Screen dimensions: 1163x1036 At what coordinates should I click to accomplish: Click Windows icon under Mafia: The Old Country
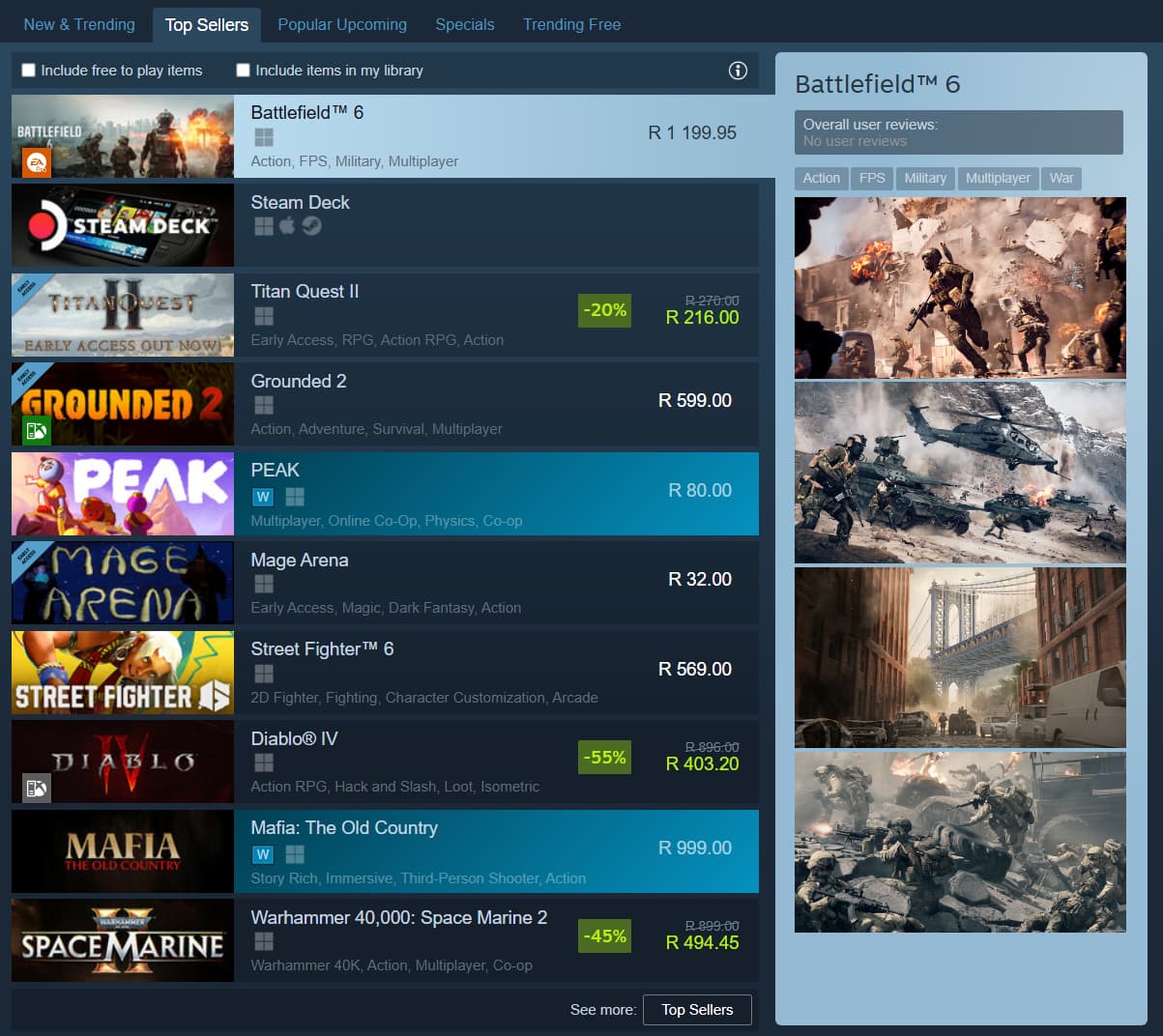pyautogui.click(x=296, y=854)
